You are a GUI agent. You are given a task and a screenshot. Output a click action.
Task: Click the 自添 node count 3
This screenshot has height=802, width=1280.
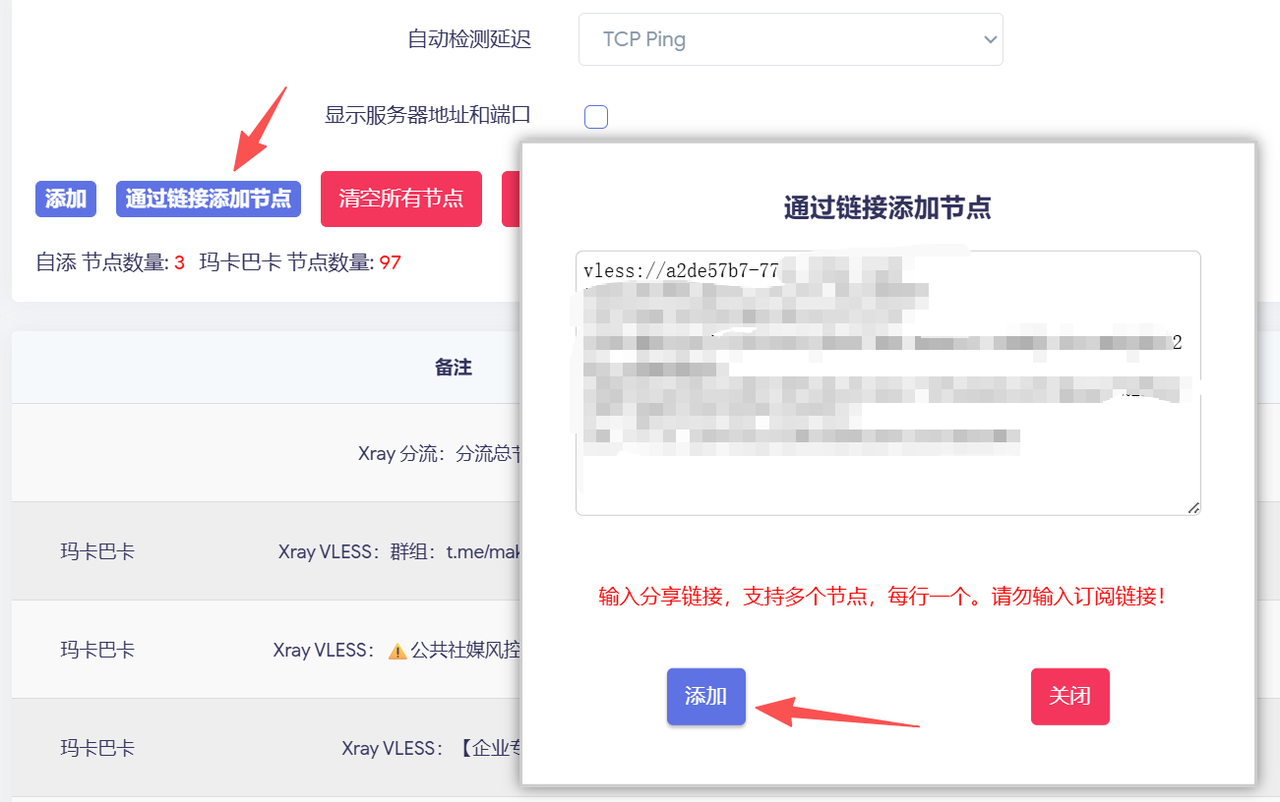[x=180, y=263]
